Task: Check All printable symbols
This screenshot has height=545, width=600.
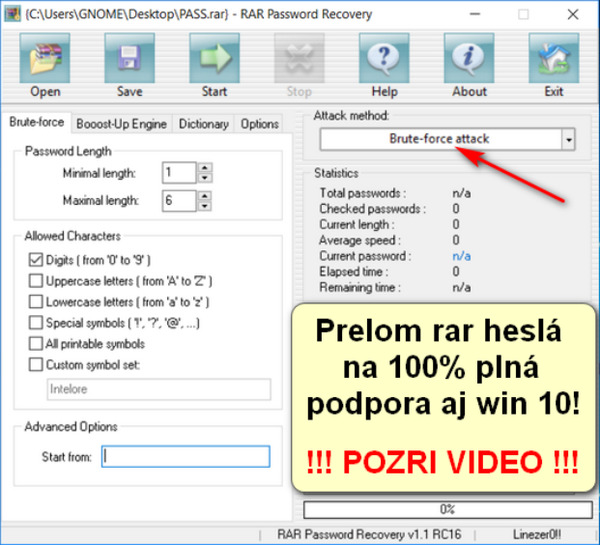Action: pyautogui.click(x=36, y=344)
